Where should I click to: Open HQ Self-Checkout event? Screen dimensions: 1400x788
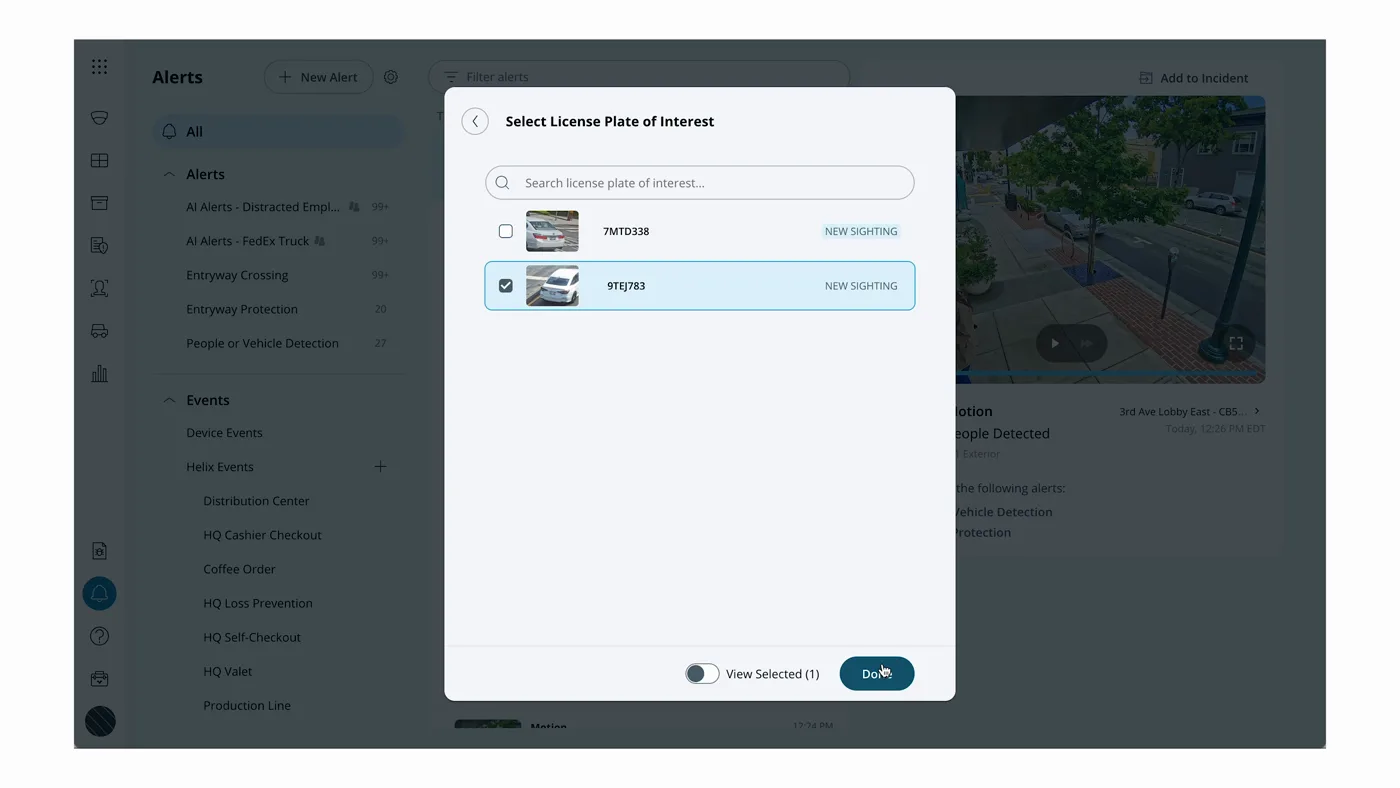[252, 637]
